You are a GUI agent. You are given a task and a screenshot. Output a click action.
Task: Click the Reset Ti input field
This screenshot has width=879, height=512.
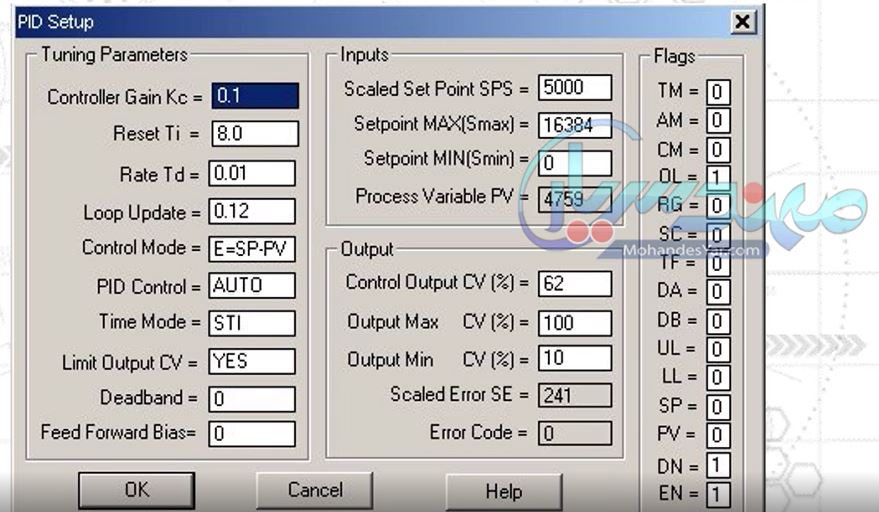(254, 134)
